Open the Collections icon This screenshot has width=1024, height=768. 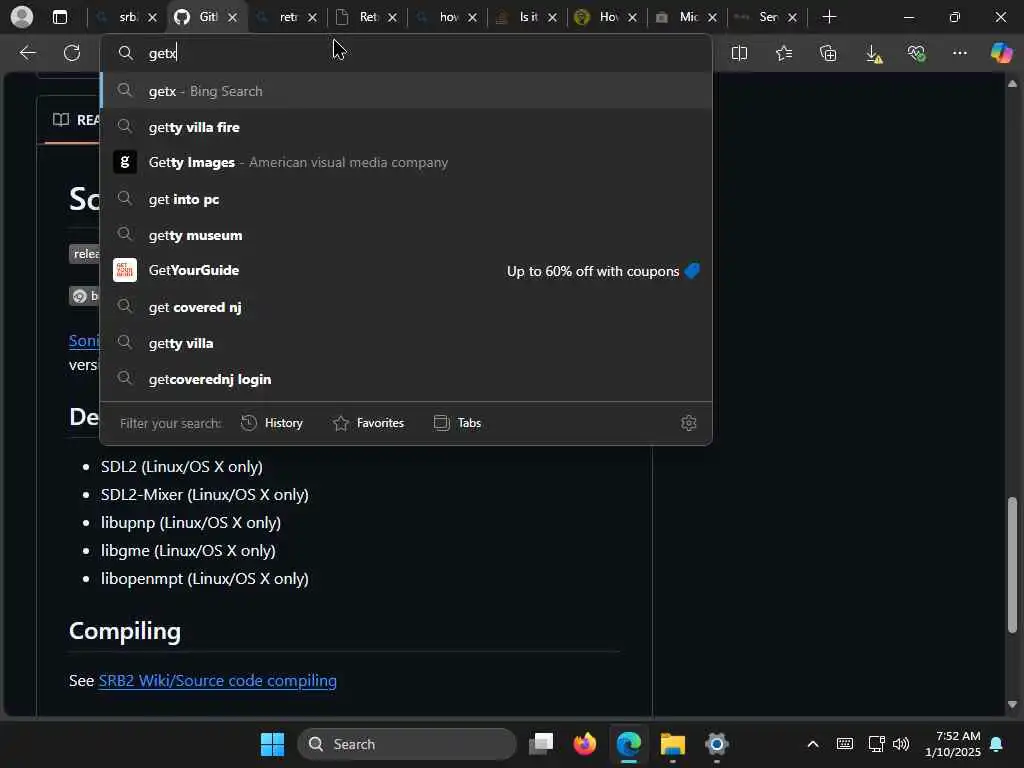tap(827, 54)
